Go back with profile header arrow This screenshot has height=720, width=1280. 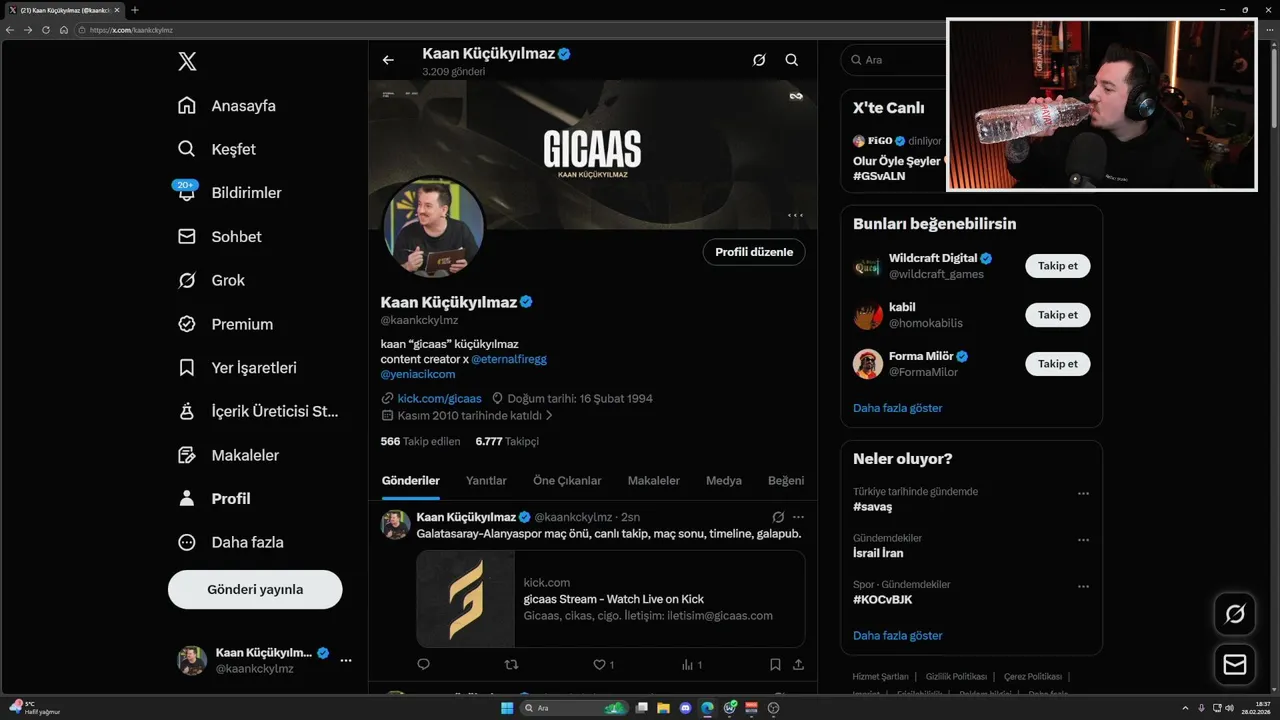(388, 60)
